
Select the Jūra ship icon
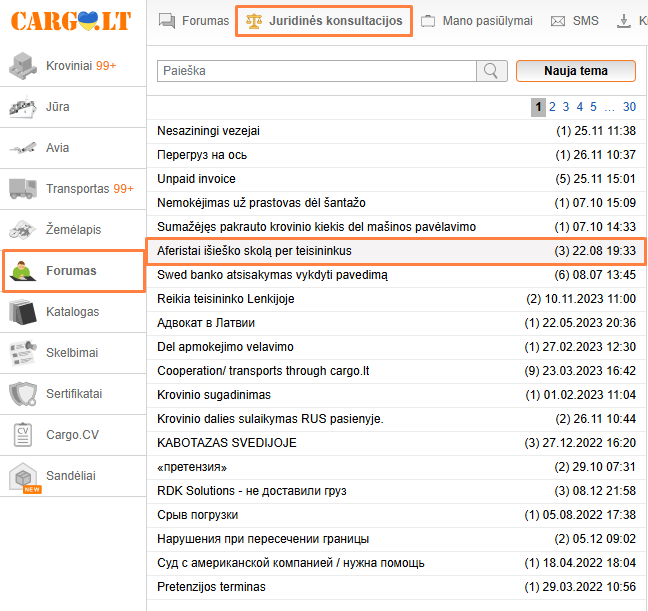pyautogui.click(x=23, y=107)
